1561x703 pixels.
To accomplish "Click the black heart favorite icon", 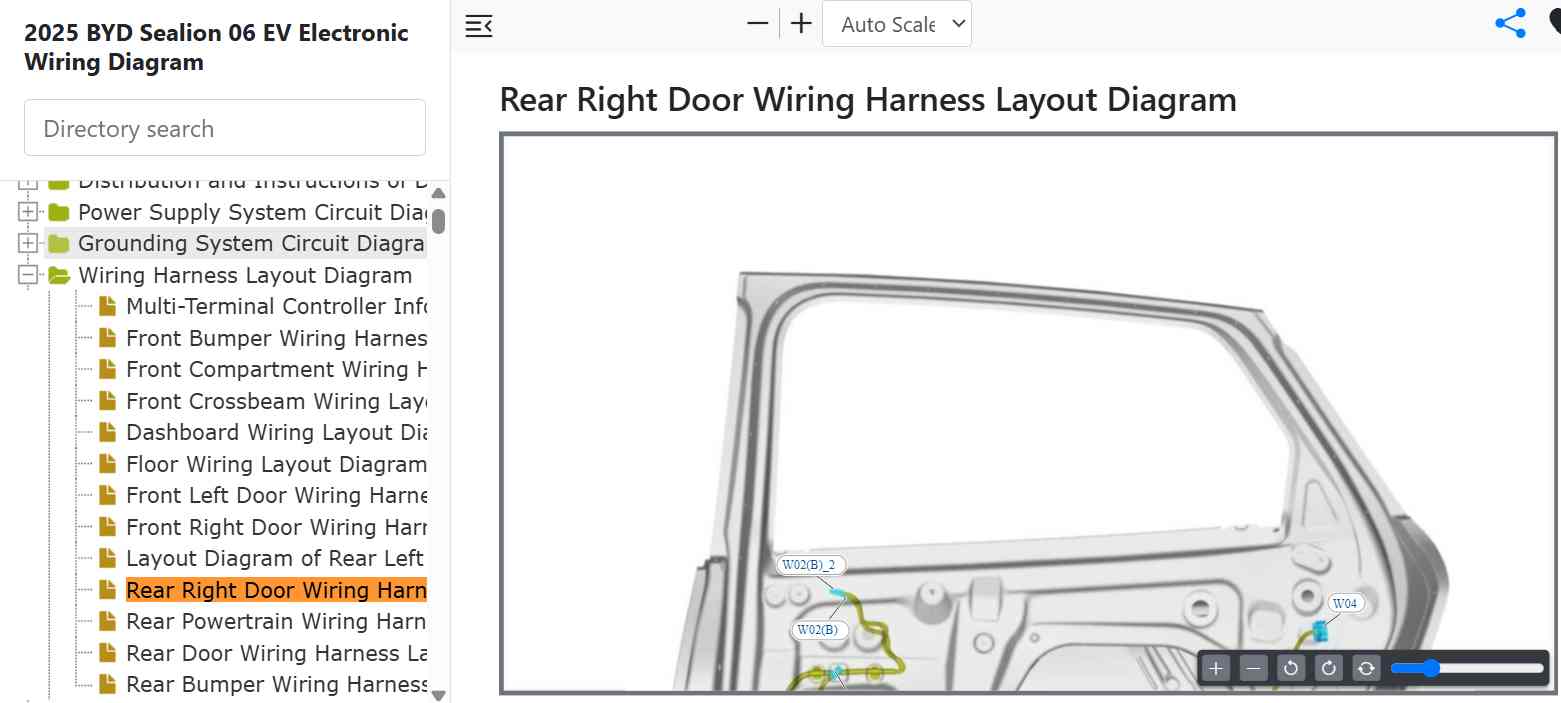I will coord(1554,24).
